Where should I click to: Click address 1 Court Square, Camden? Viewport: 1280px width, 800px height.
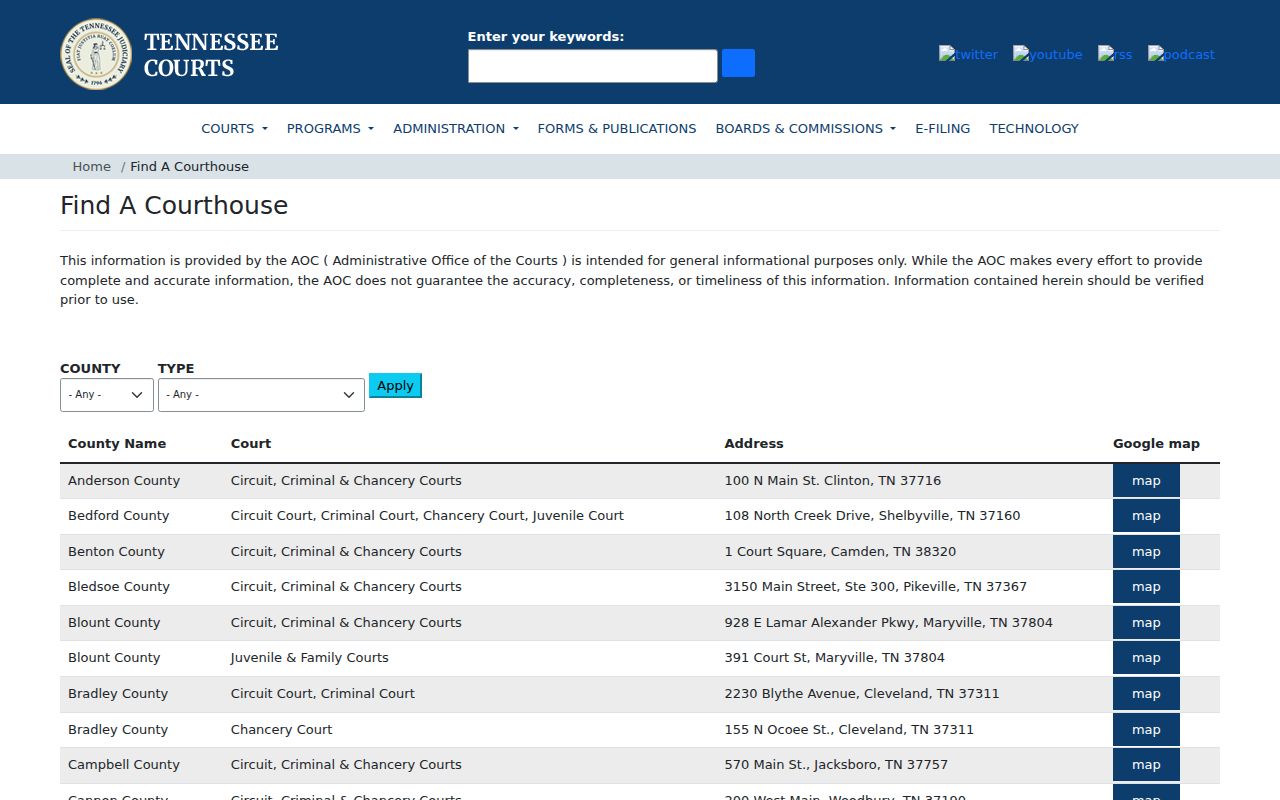click(840, 552)
